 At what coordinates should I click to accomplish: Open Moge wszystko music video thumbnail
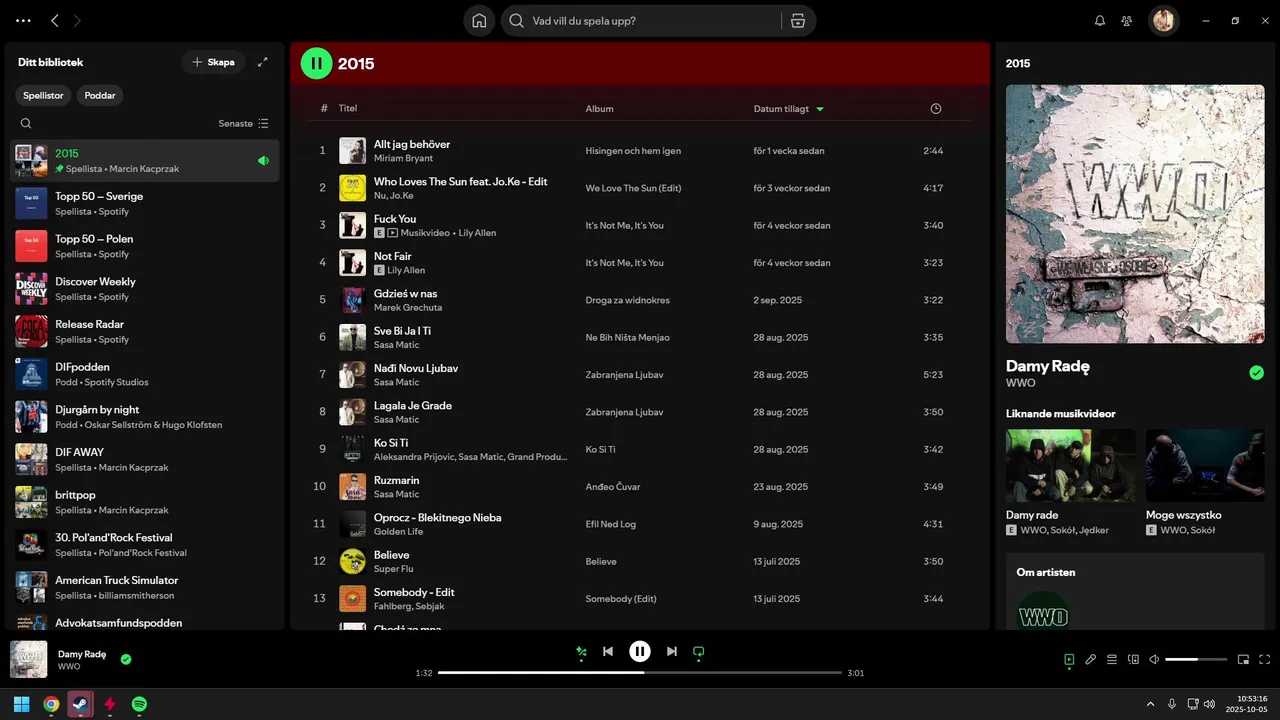(x=1205, y=466)
